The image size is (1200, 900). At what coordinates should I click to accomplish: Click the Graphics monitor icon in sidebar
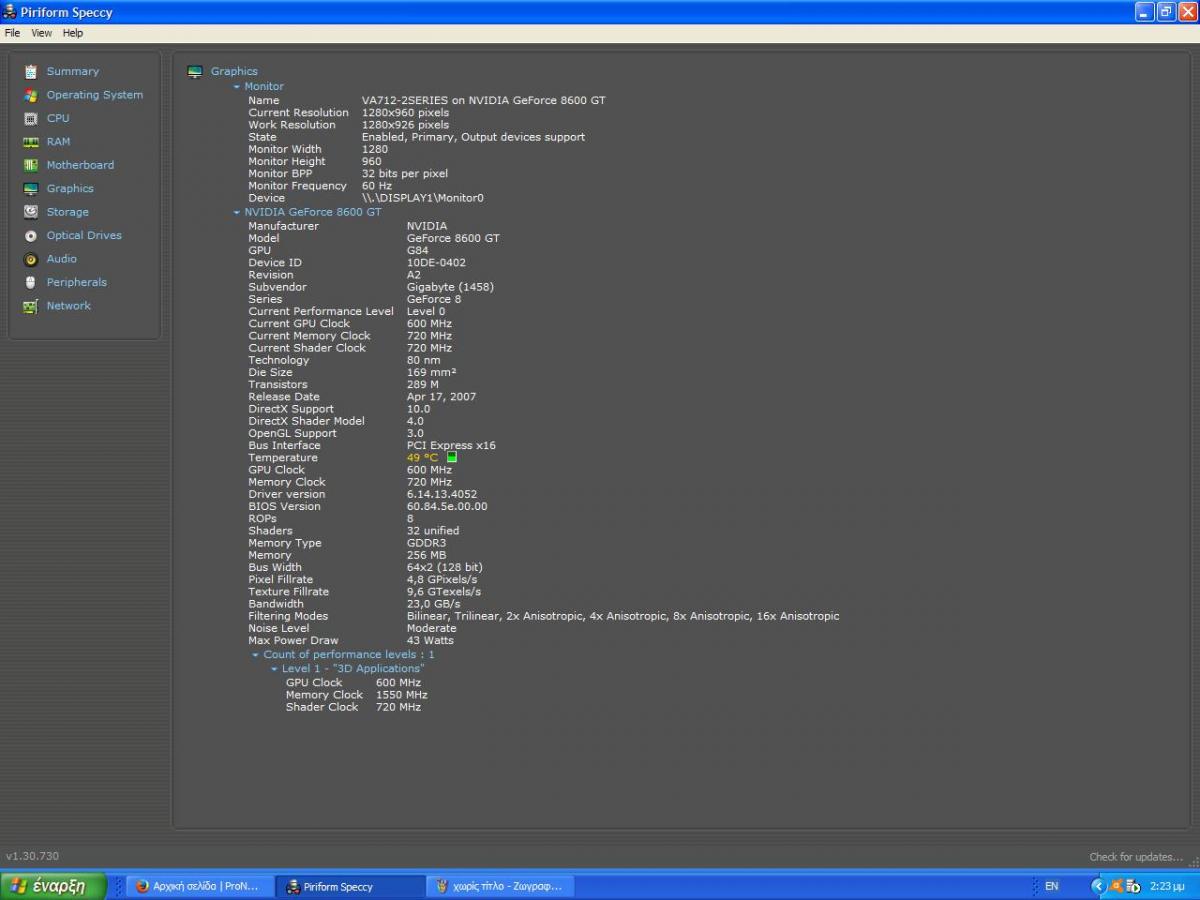(x=31, y=189)
